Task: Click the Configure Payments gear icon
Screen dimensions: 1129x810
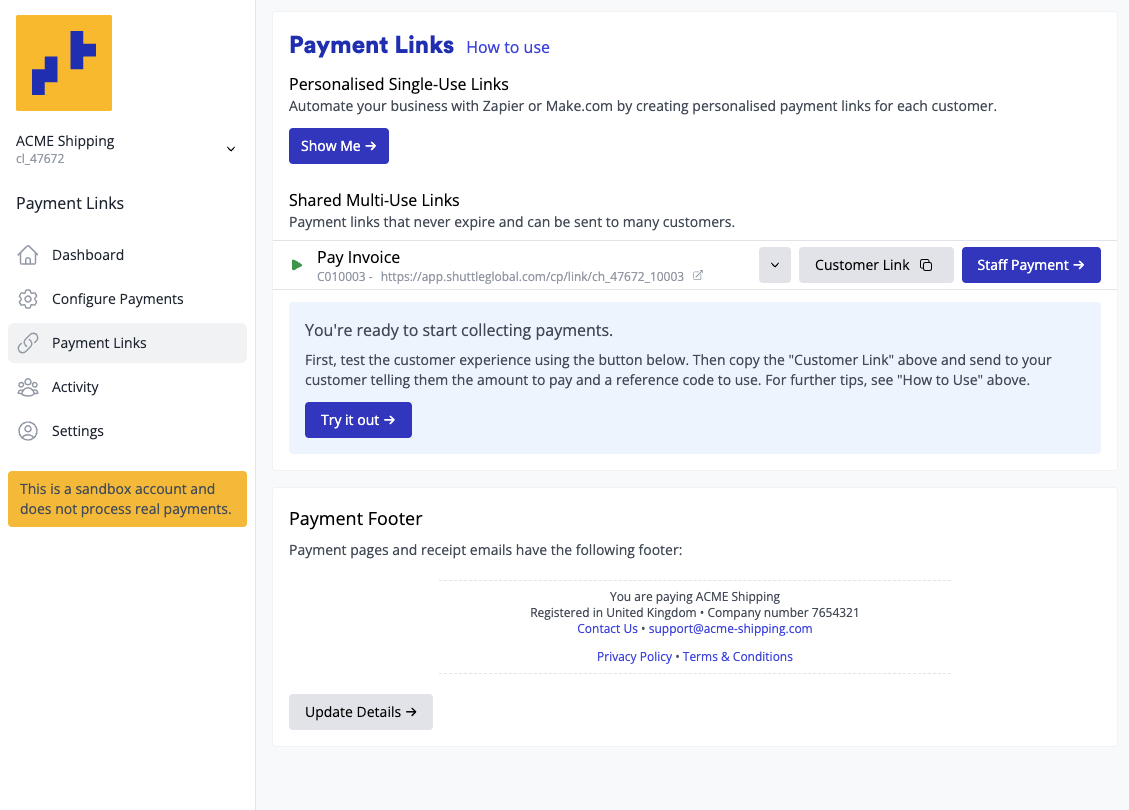Action: click(29, 299)
